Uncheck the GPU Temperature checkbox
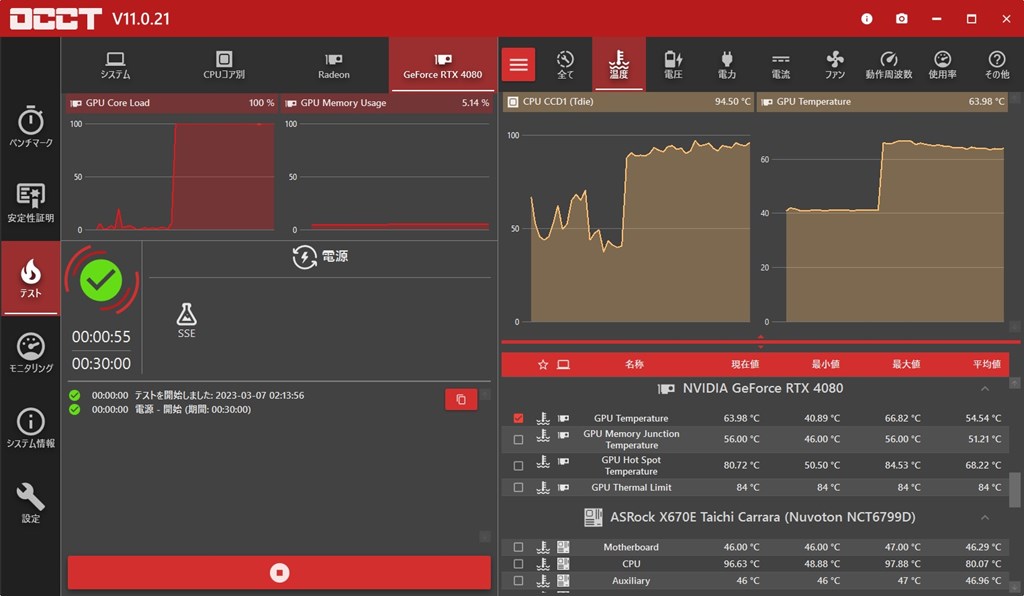Viewport: 1024px width, 596px height. point(519,418)
